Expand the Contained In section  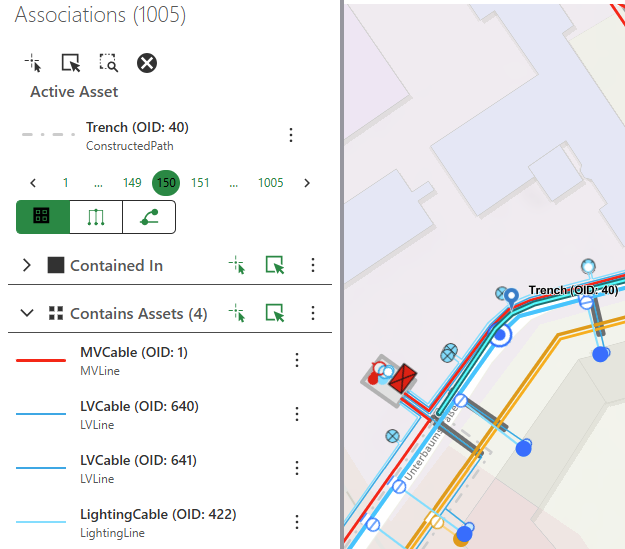click(27, 265)
